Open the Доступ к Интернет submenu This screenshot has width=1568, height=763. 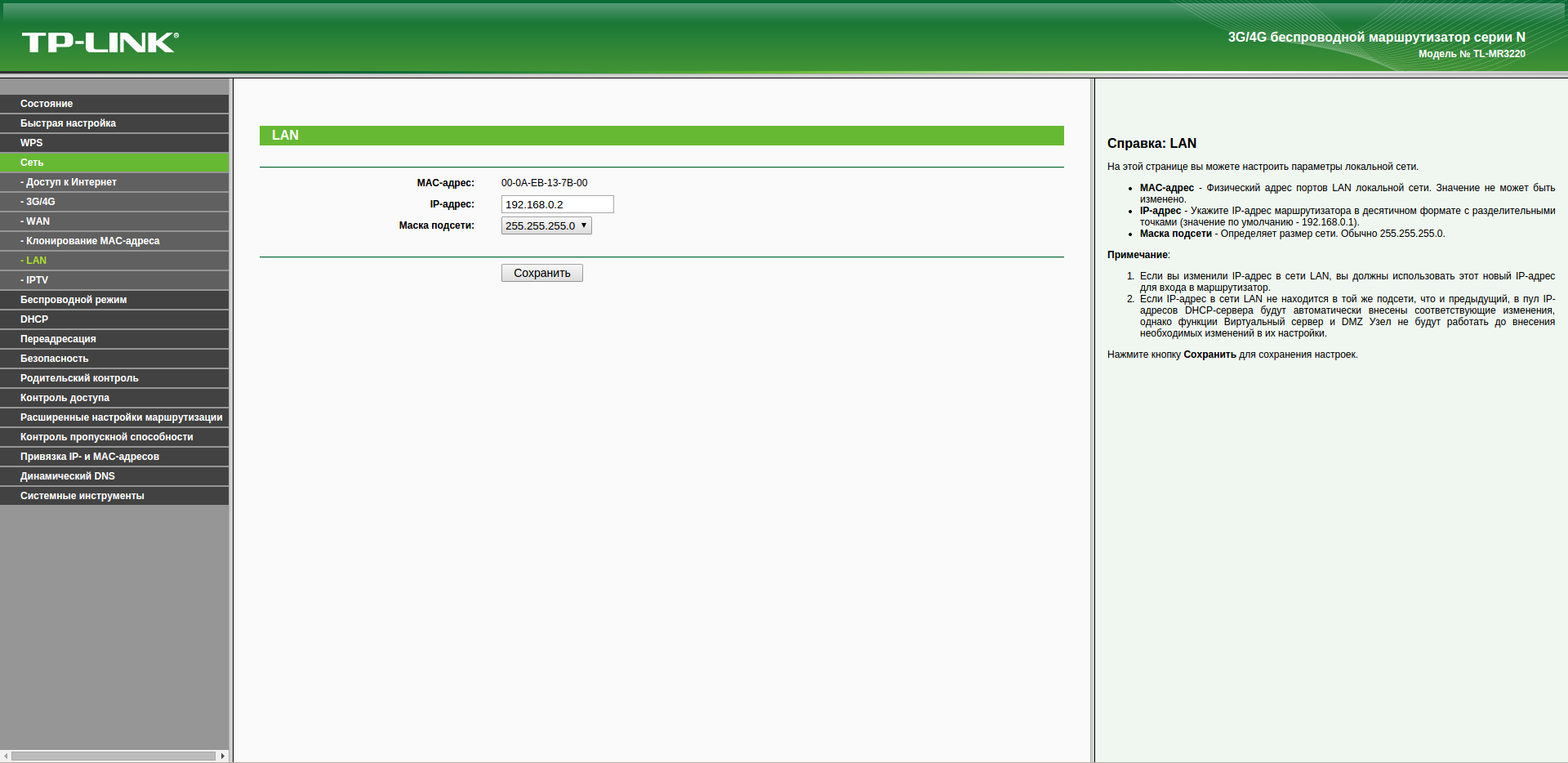114,182
